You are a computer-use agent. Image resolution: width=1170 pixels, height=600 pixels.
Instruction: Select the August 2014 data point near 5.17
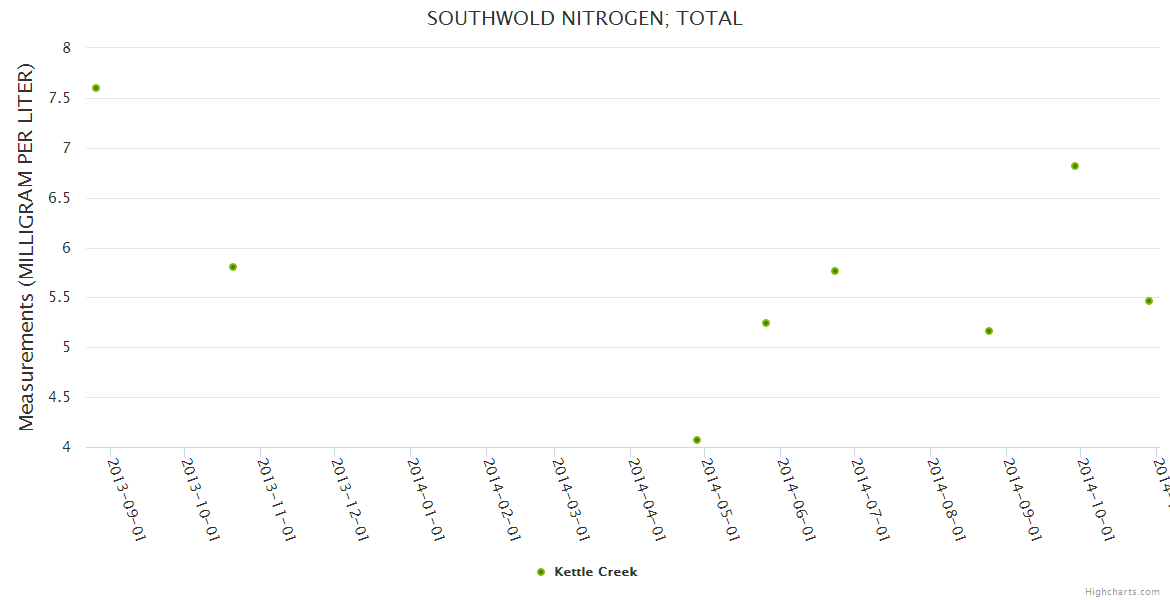989,331
